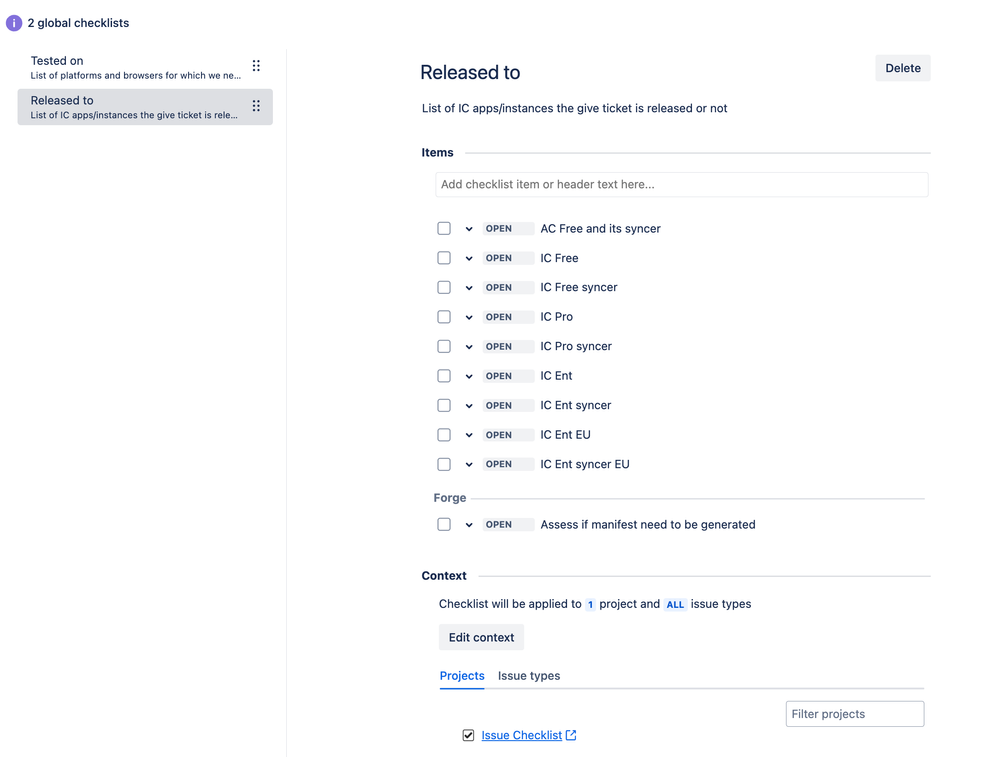
Task: Switch to the Issue types tab
Action: 529,676
